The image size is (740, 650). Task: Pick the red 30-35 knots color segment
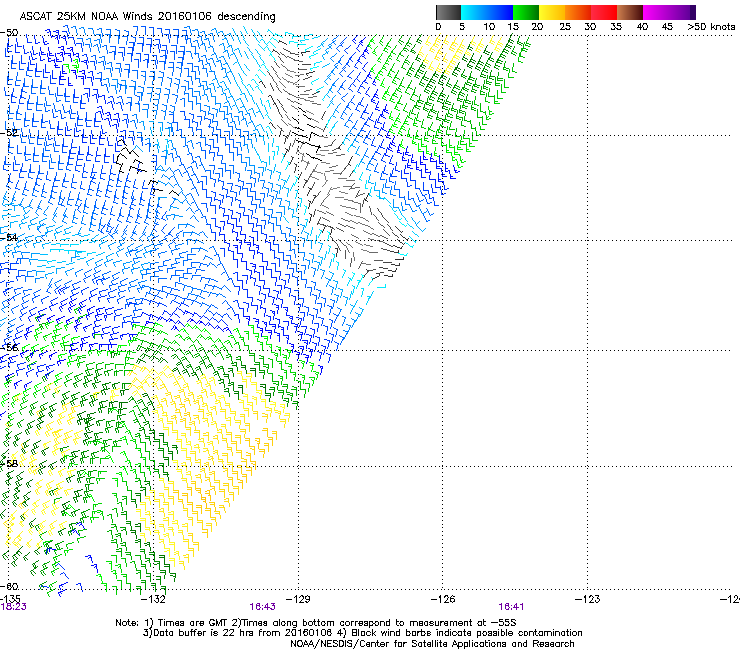[604, 12]
